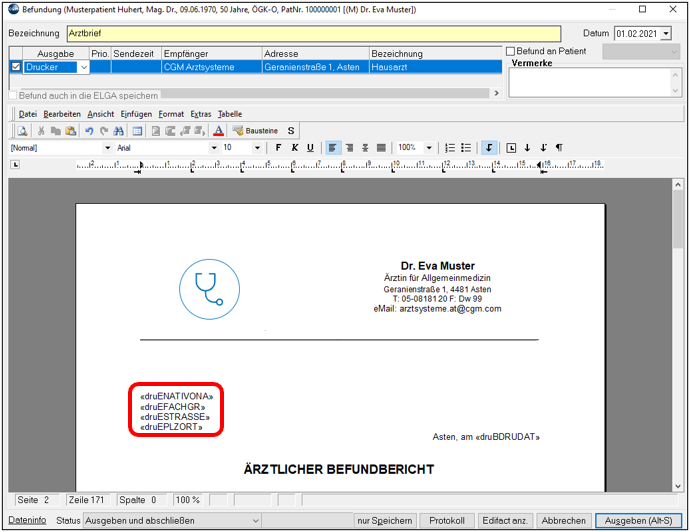The image size is (690, 532).
Task: Open the combo box beside Befund an Patient
Action: click(642, 52)
